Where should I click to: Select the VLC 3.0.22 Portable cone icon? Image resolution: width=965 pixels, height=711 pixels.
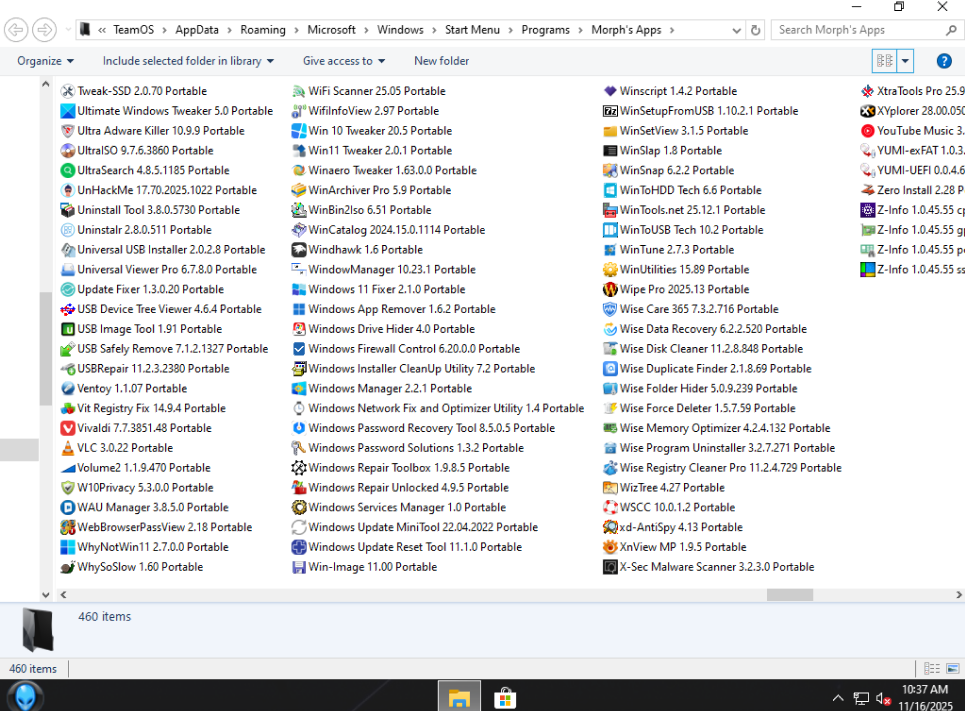(68, 448)
